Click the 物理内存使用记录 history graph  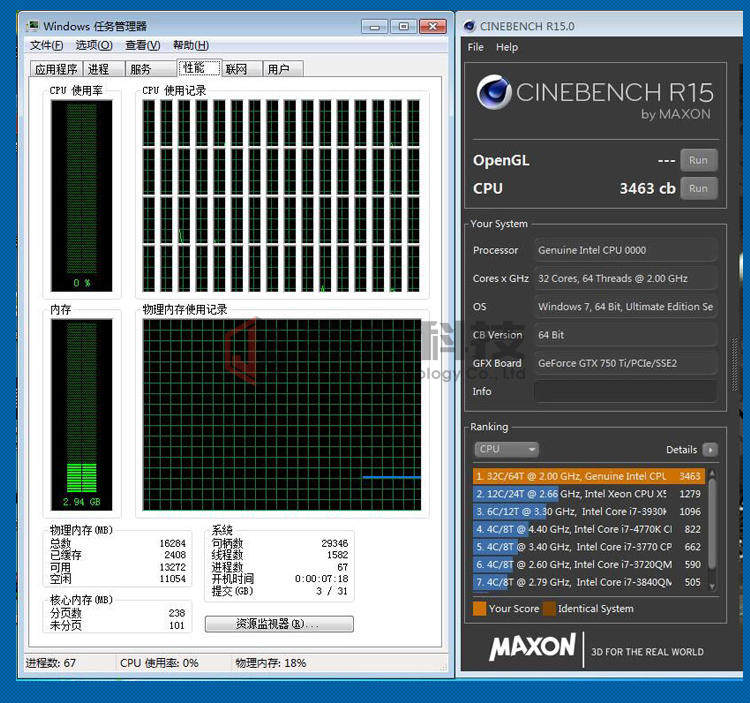(x=282, y=415)
